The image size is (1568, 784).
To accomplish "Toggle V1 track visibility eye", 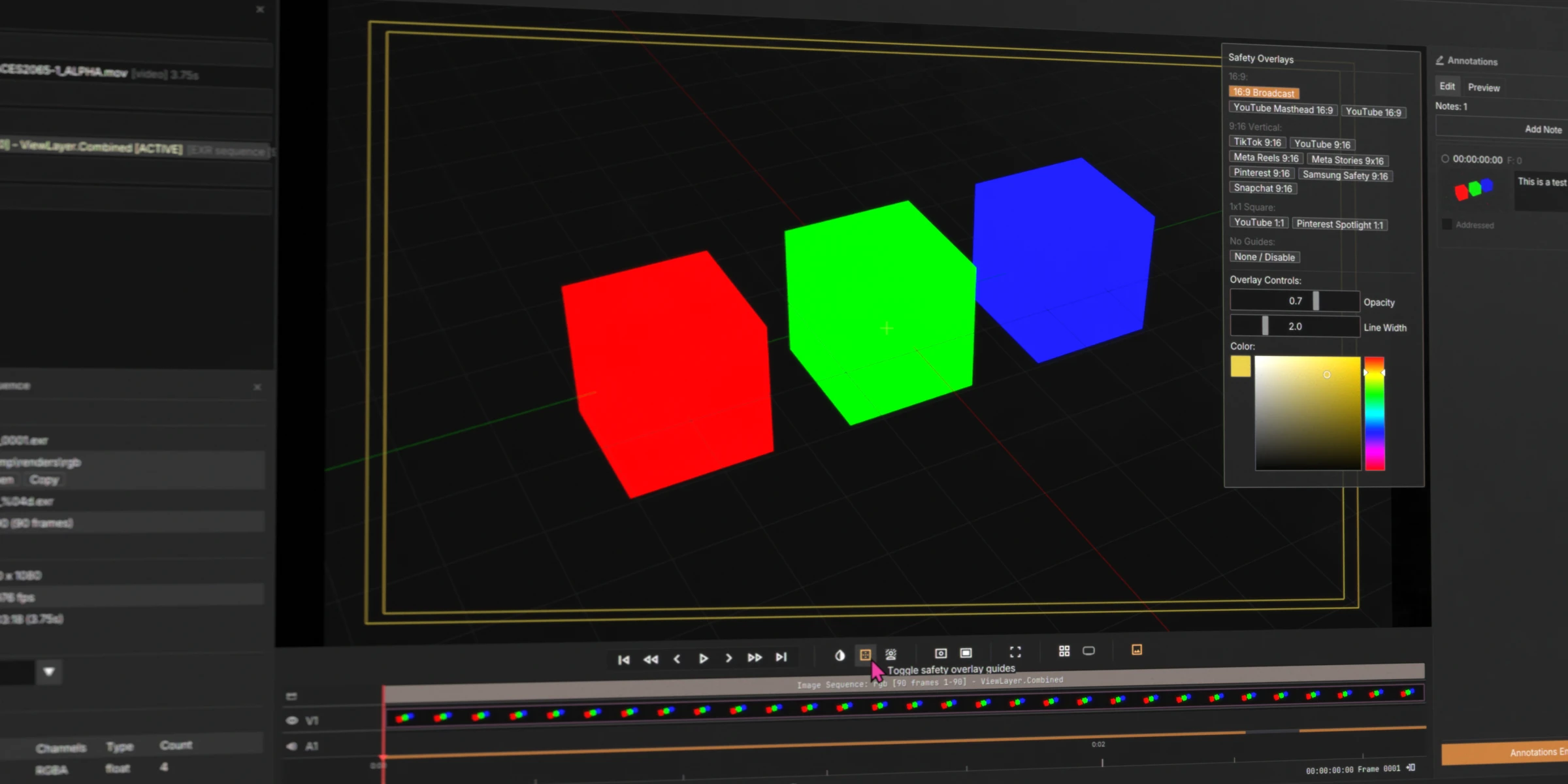I will (x=292, y=720).
